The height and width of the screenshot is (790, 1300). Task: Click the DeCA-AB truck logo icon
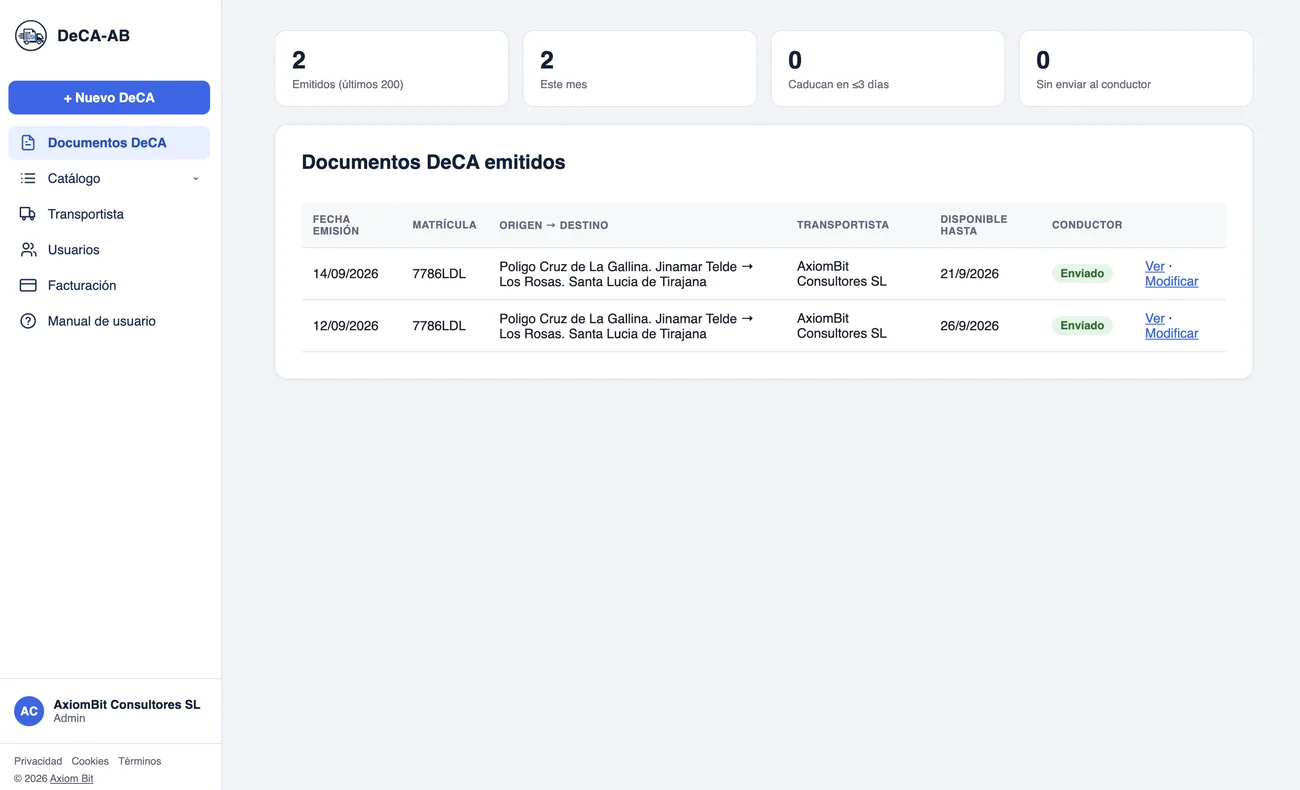[31, 36]
